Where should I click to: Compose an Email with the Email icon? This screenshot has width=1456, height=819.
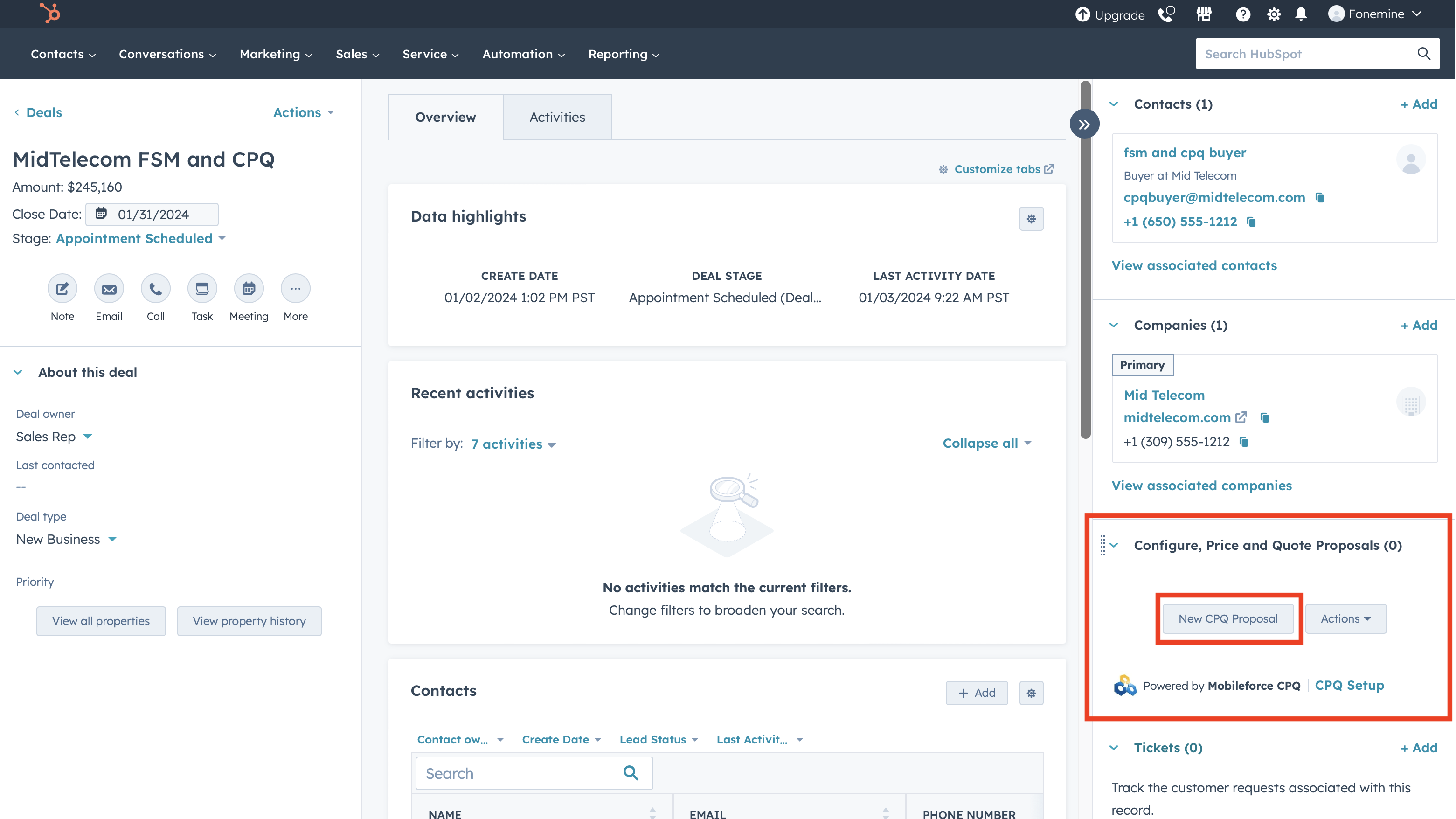coord(109,289)
